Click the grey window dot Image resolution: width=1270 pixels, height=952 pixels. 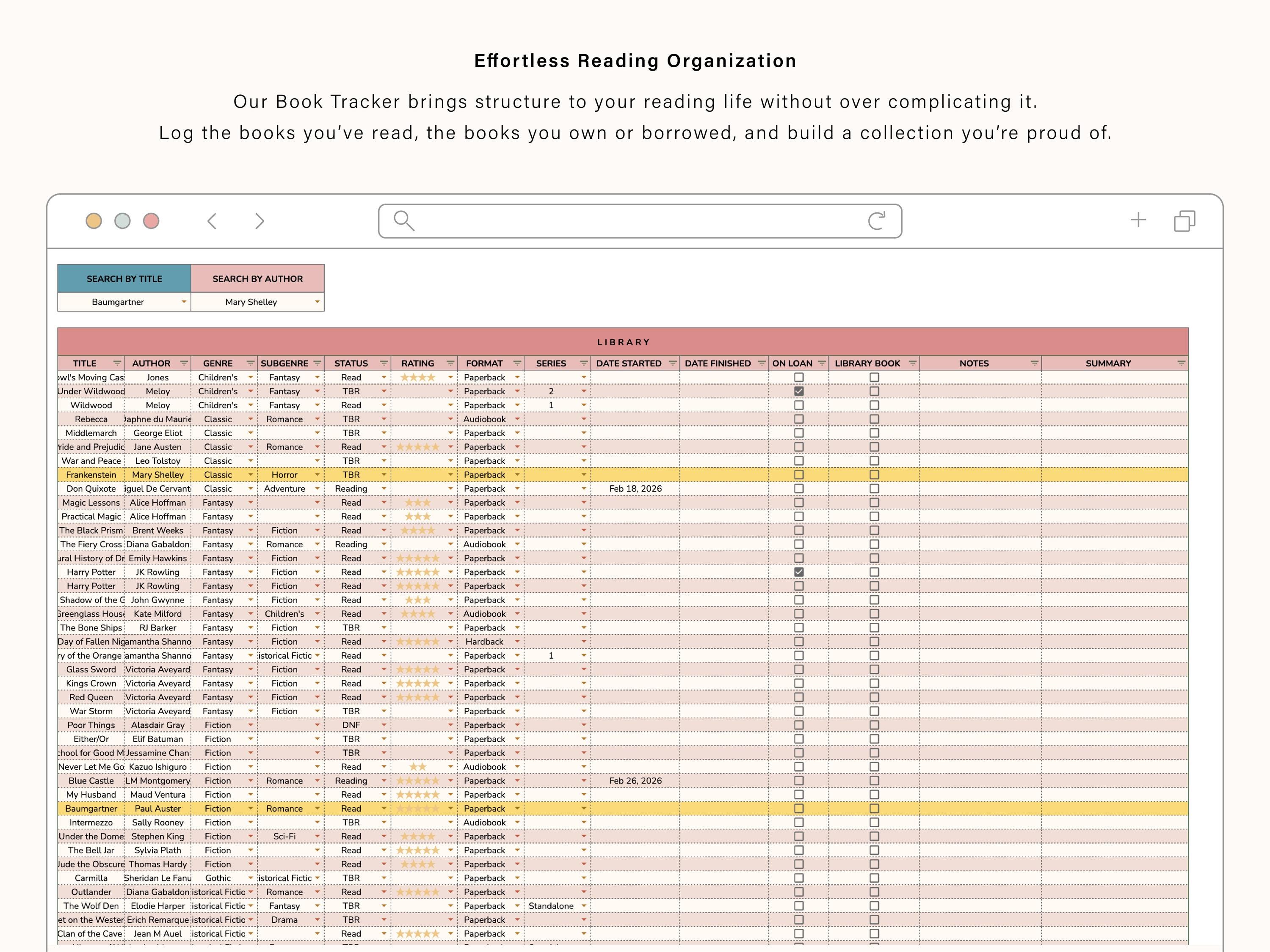[122, 221]
